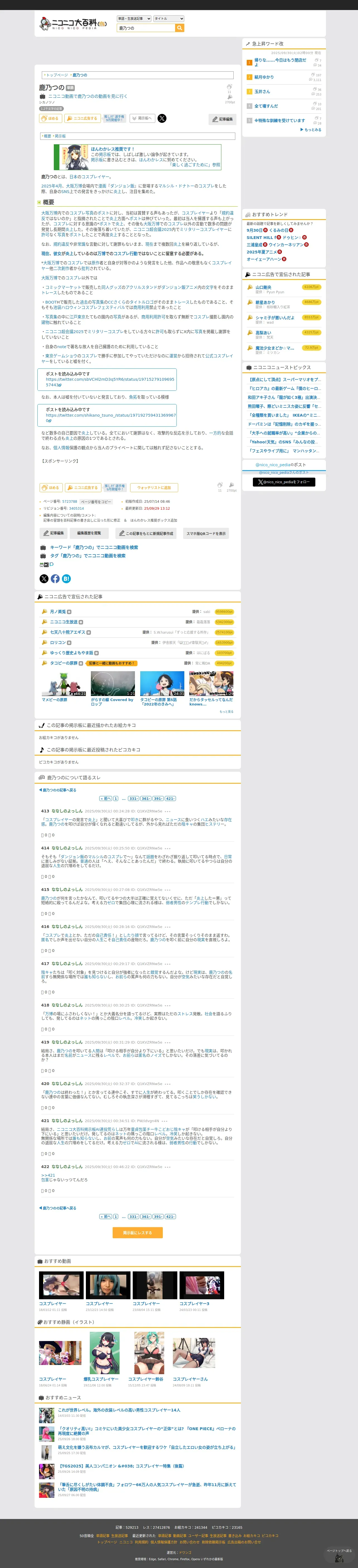
Task: Share the article on X near title
Action: point(162,118)
